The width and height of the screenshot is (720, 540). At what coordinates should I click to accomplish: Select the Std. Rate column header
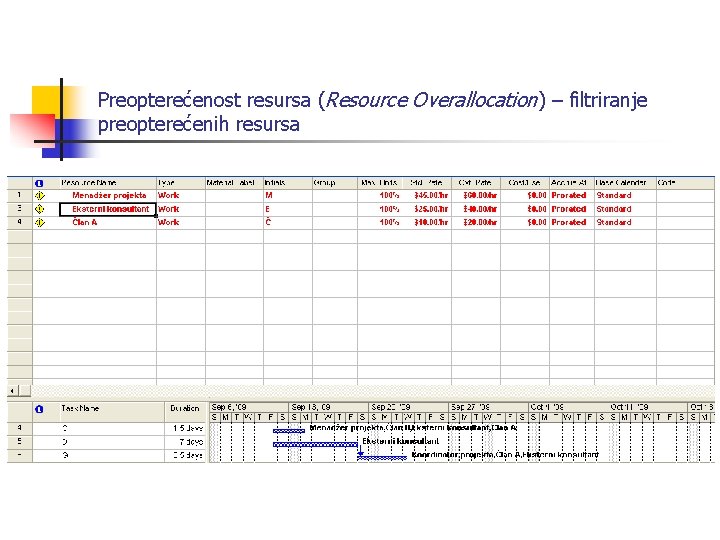(427, 183)
